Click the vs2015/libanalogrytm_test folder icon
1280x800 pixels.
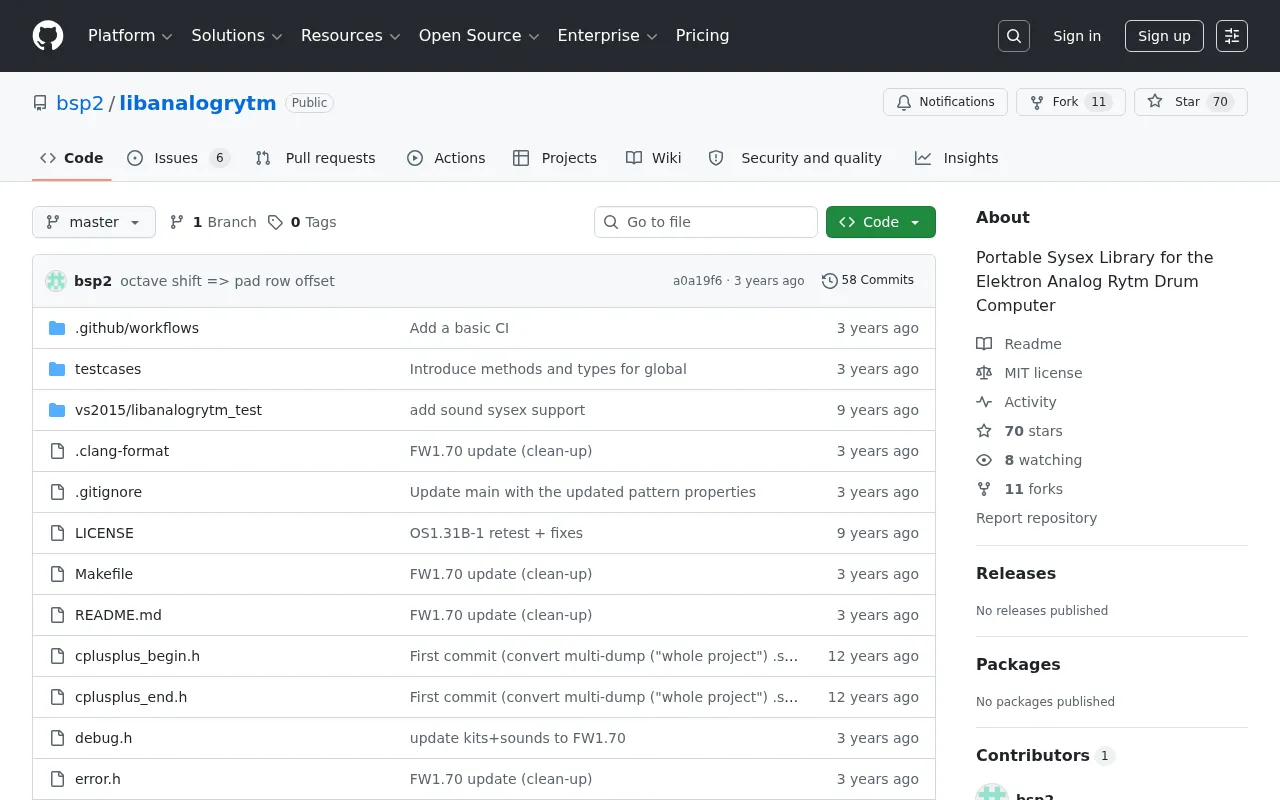click(x=57, y=410)
